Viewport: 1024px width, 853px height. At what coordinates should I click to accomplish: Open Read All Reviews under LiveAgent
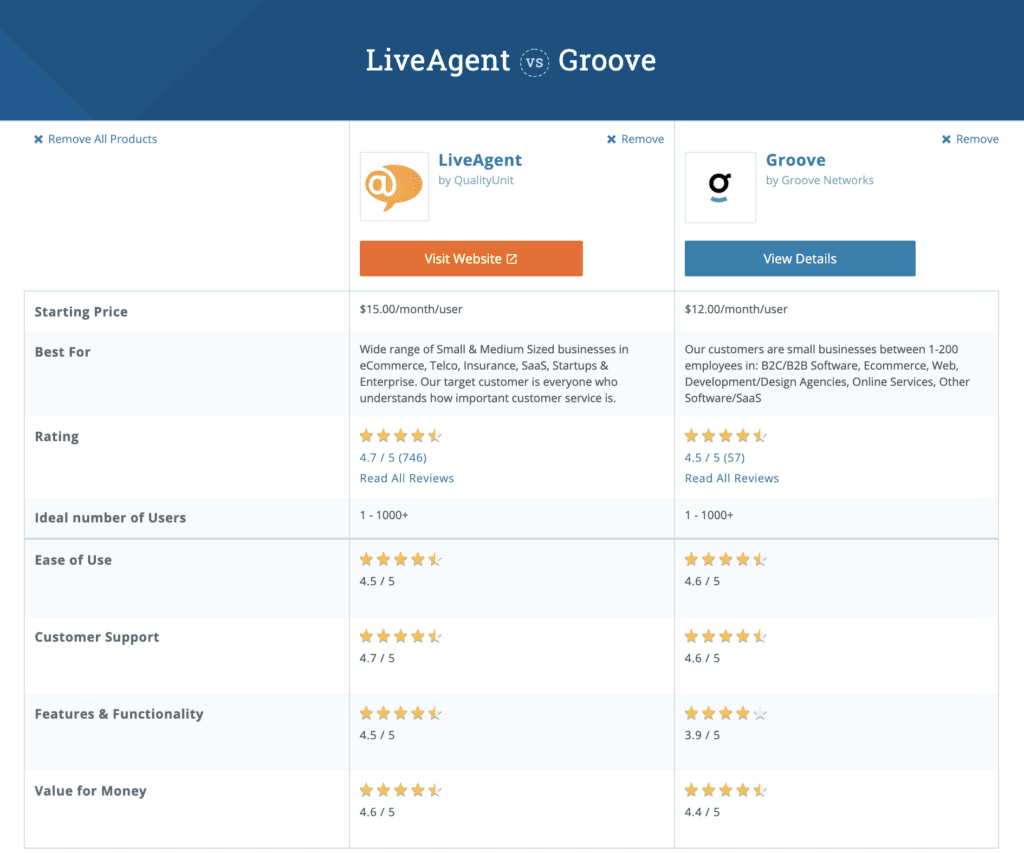click(406, 478)
